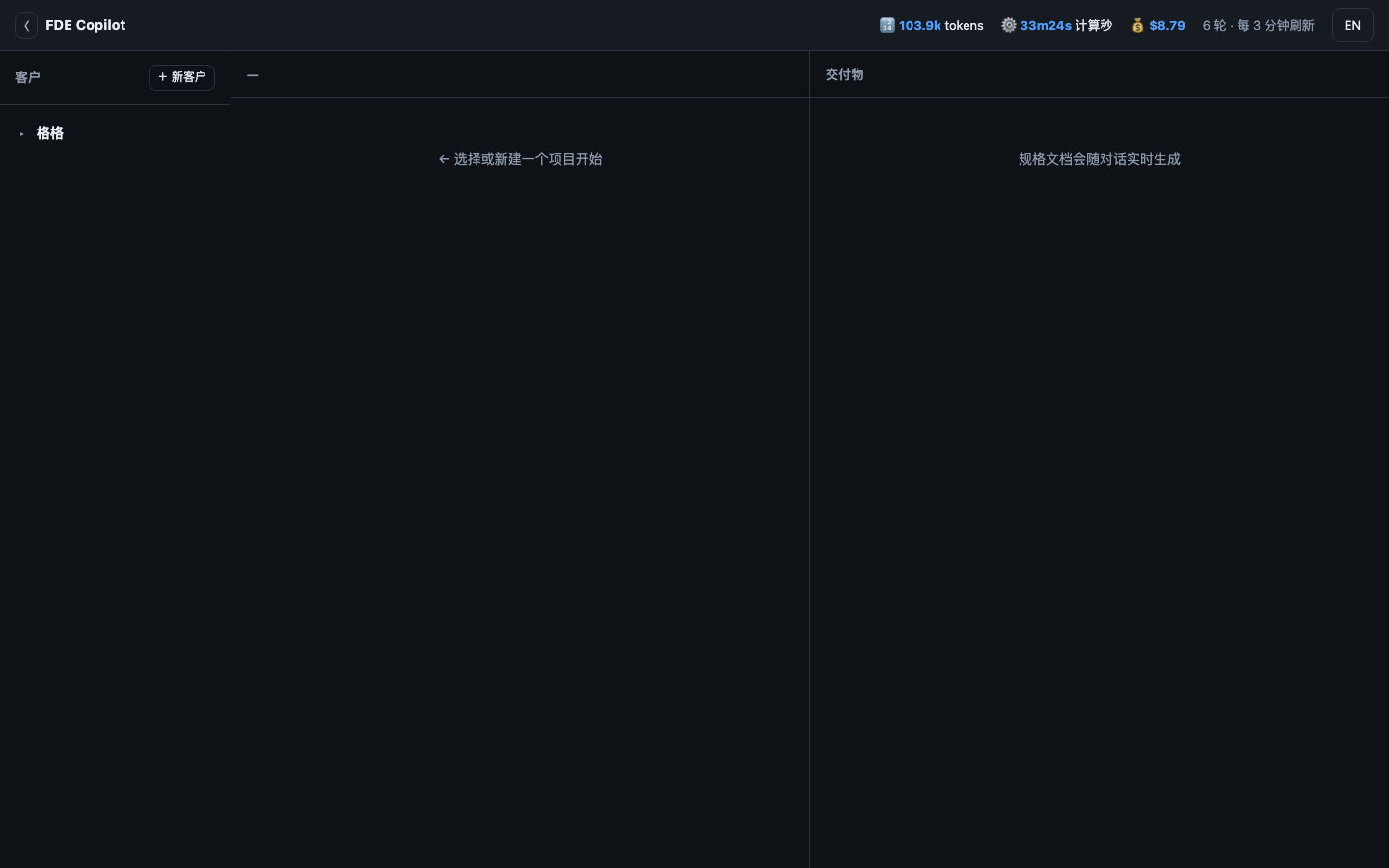This screenshot has width=1389, height=868.
Task: Expand the 格格 customer arrow
Action: coord(21,134)
